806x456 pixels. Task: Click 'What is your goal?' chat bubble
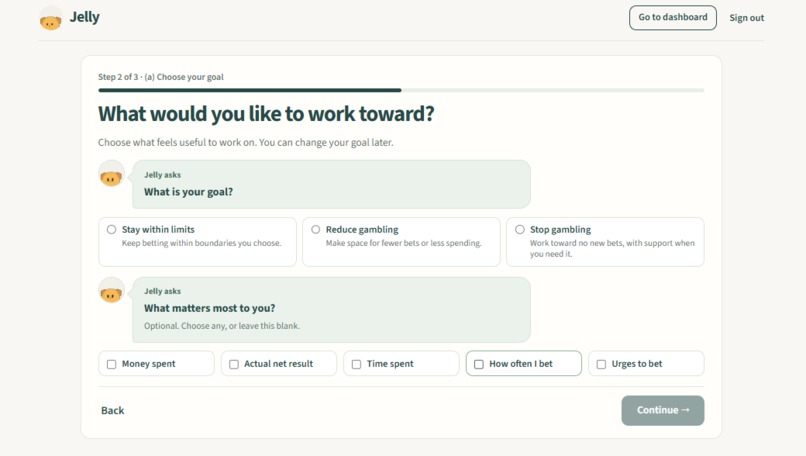tap(331, 184)
